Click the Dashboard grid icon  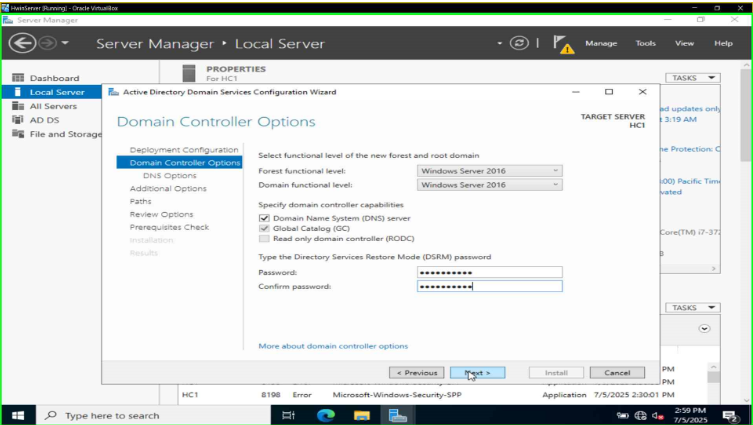(x=18, y=78)
